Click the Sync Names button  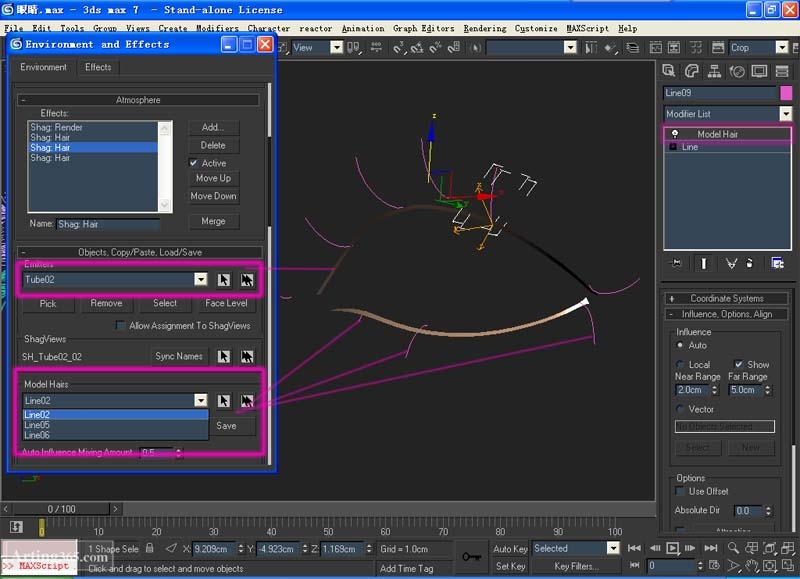tap(179, 356)
